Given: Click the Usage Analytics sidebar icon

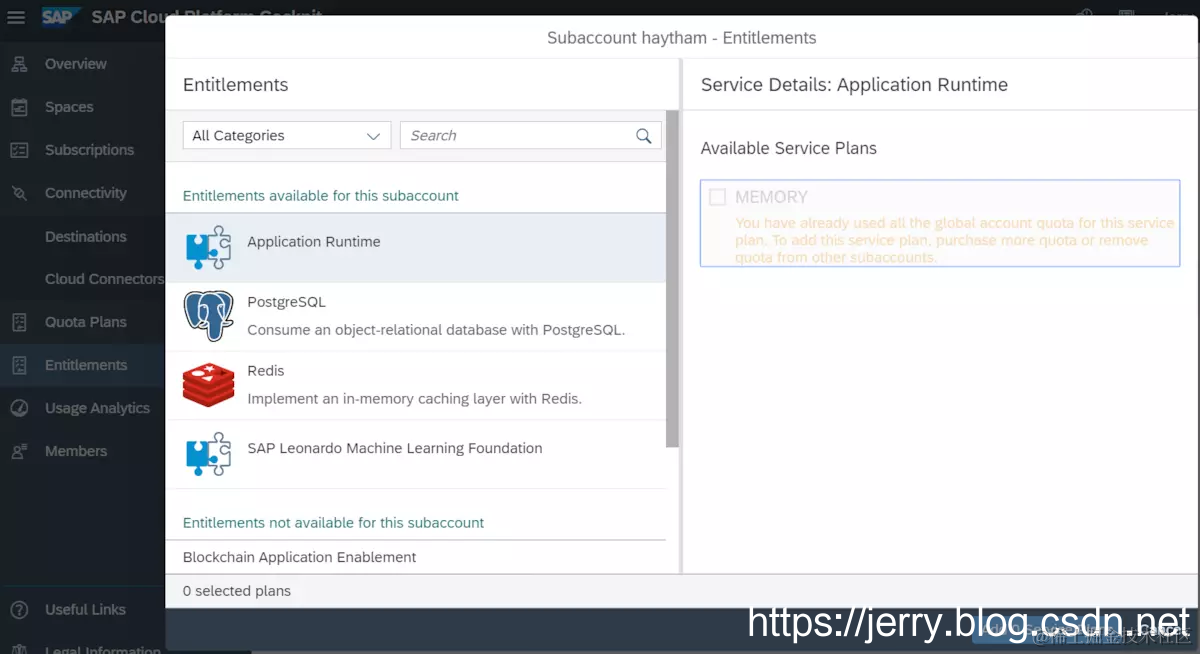Looking at the screenshot, I should (19, 408).
